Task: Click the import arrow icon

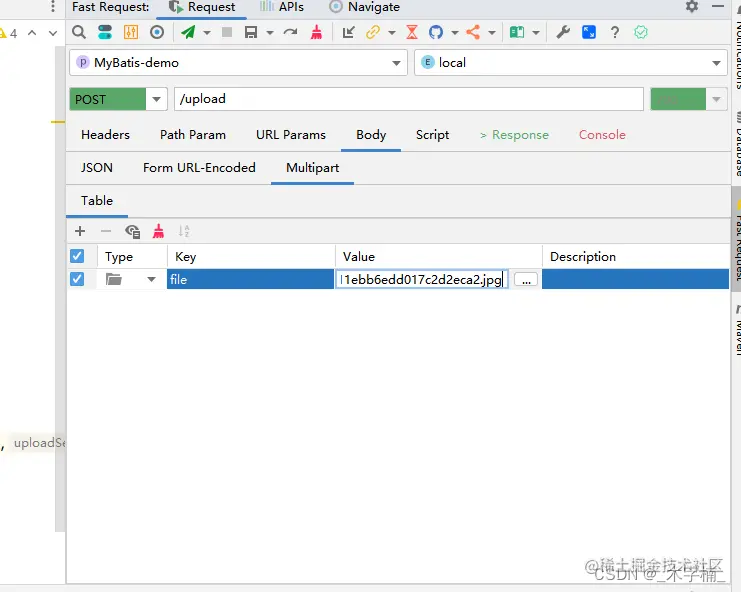Action: pos(348,32)
